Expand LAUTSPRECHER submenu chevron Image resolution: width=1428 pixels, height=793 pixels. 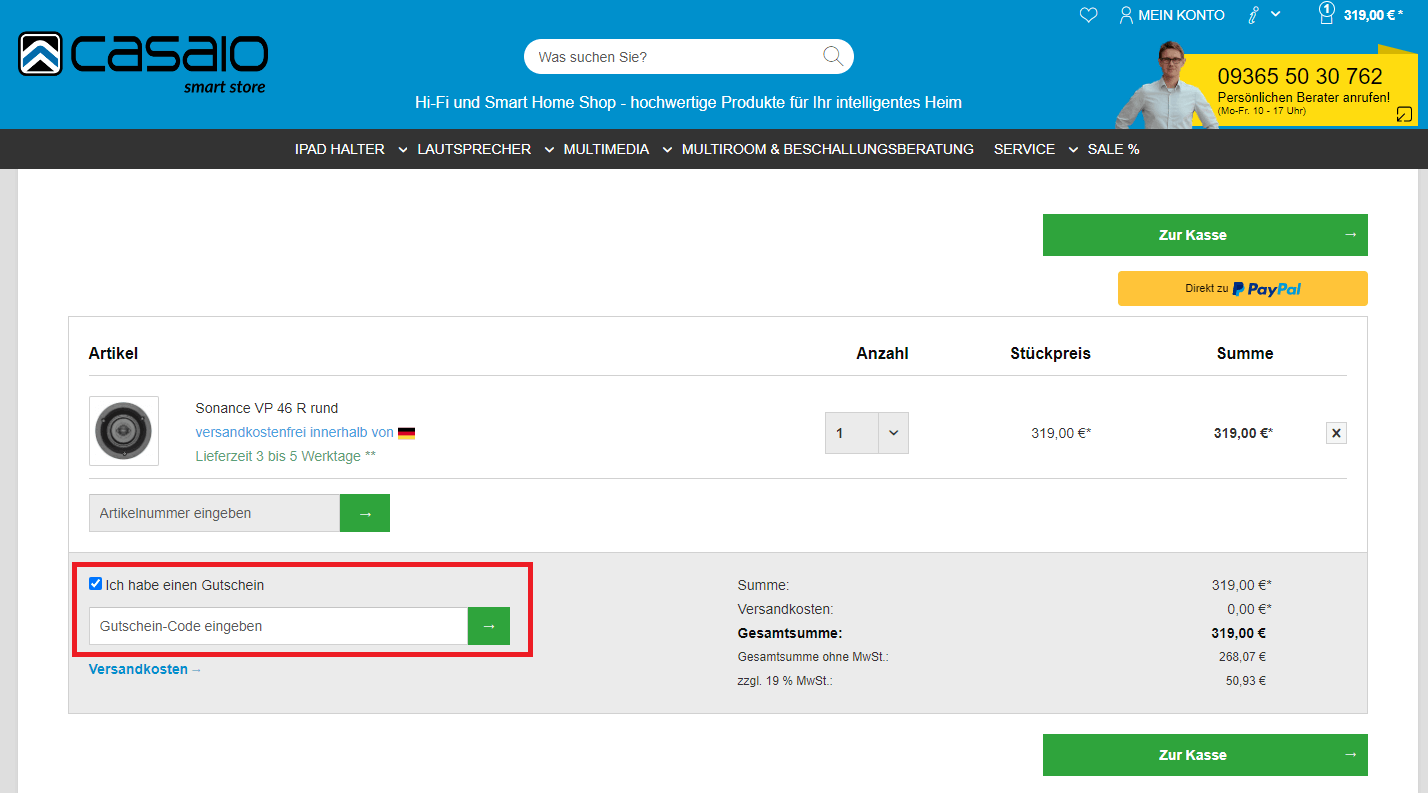[549, 150]
